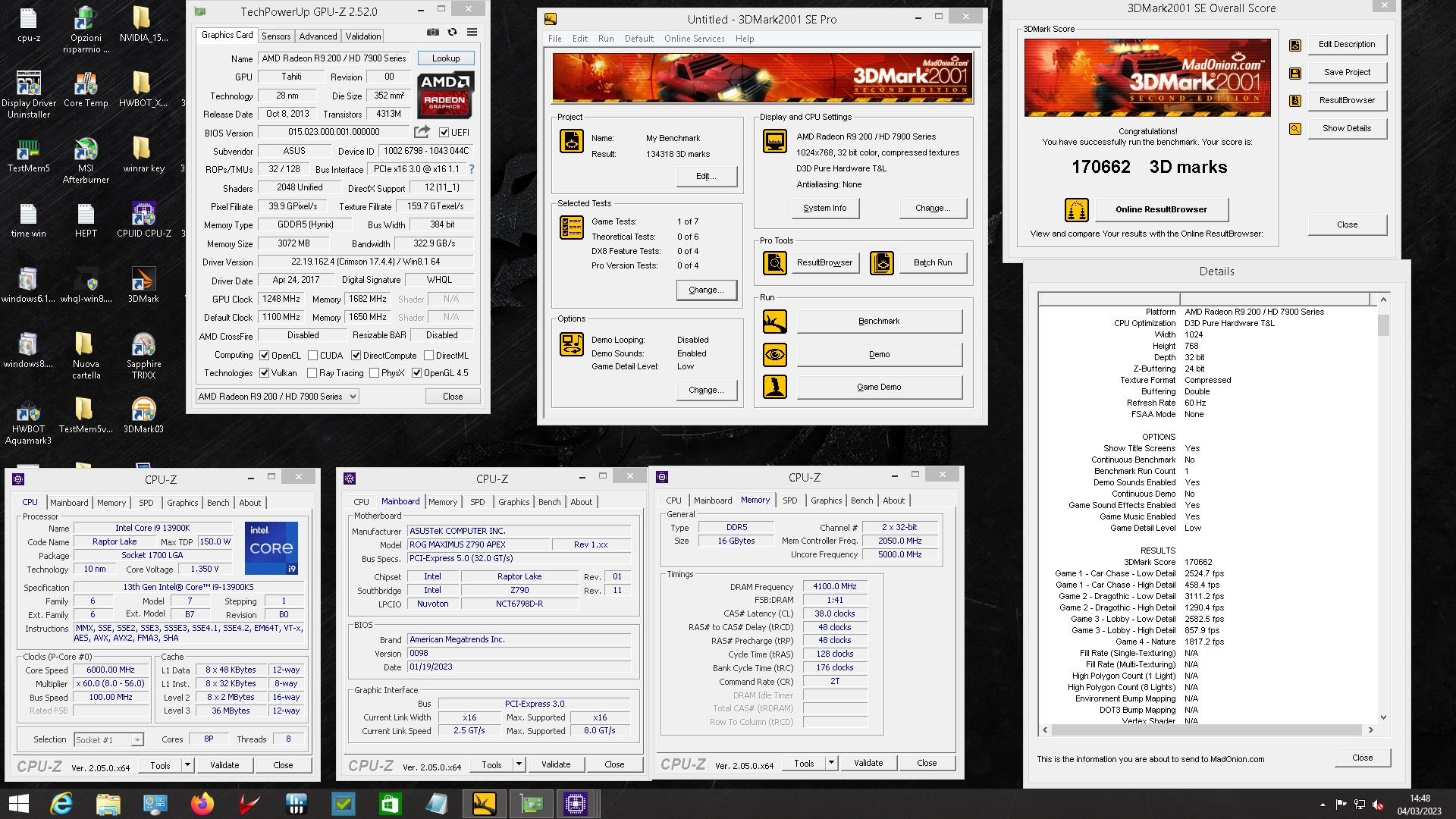Open the Run menu in 3DMark2001
Viewport: 1456px width, 819px height.
point(606,39)
